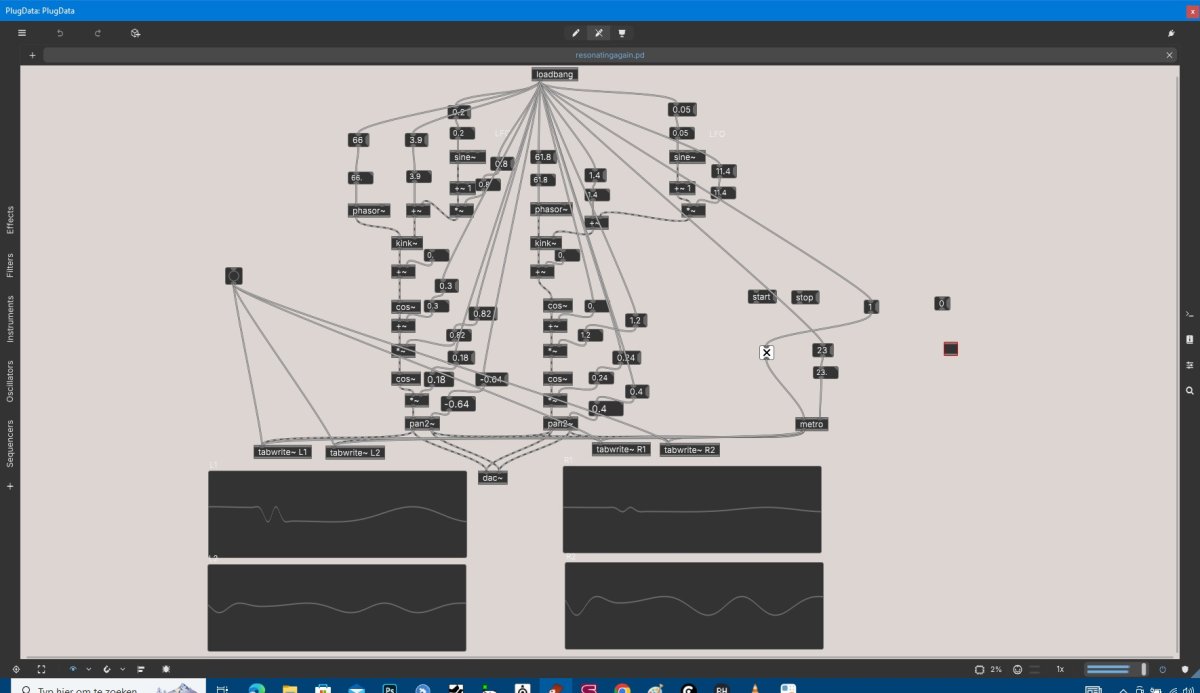This screenshot has height=693, width=1200.
Task: Open the Filters palette tab
Action: (11, 266)
